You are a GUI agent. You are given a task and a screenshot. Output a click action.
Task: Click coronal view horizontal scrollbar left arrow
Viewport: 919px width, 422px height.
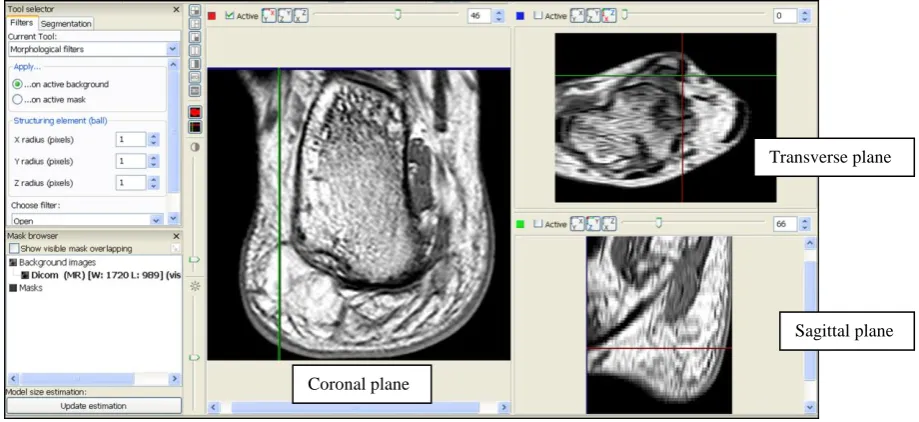point(214,407)
